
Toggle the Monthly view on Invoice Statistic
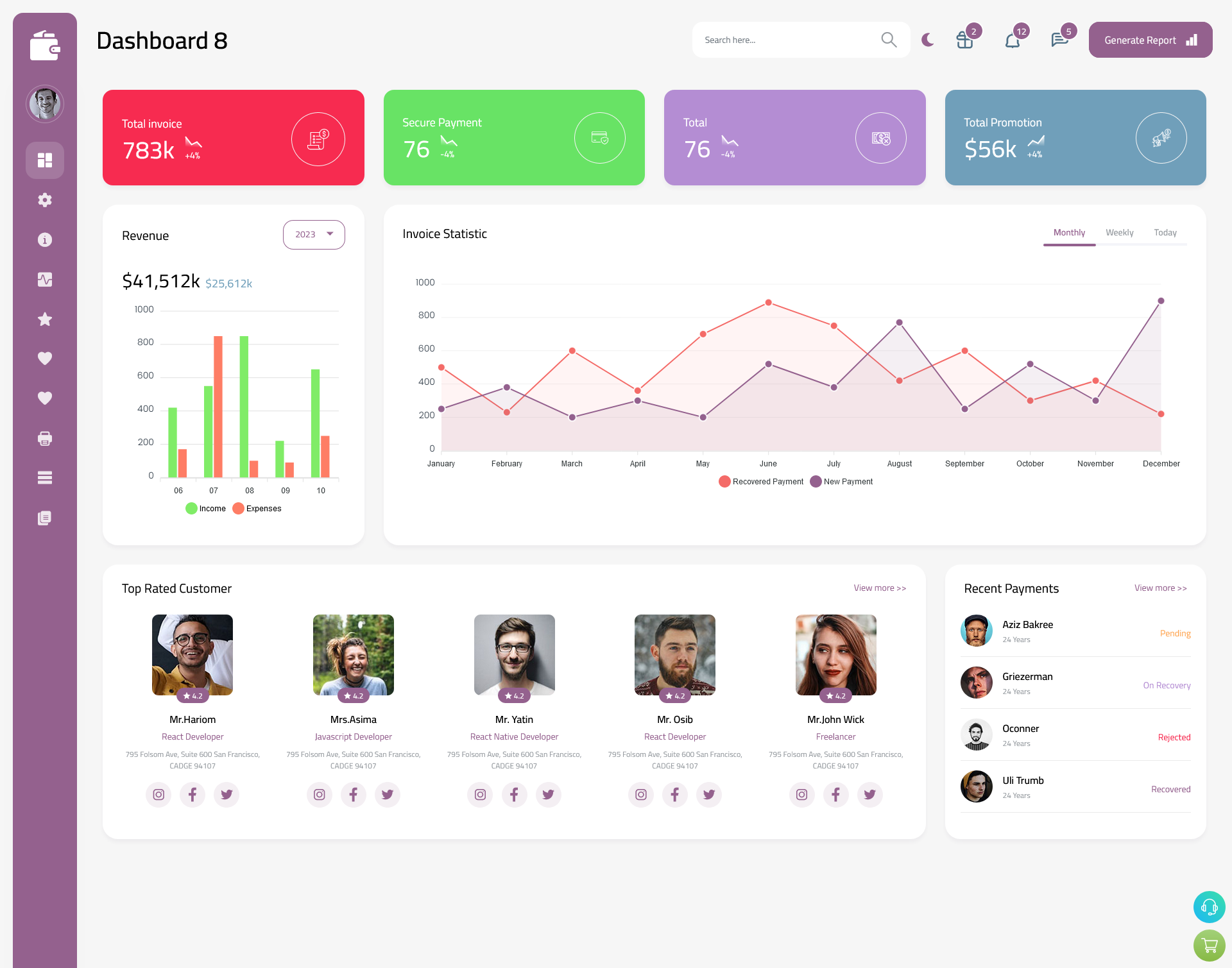pyautogui.click(x=1069, y=232)
